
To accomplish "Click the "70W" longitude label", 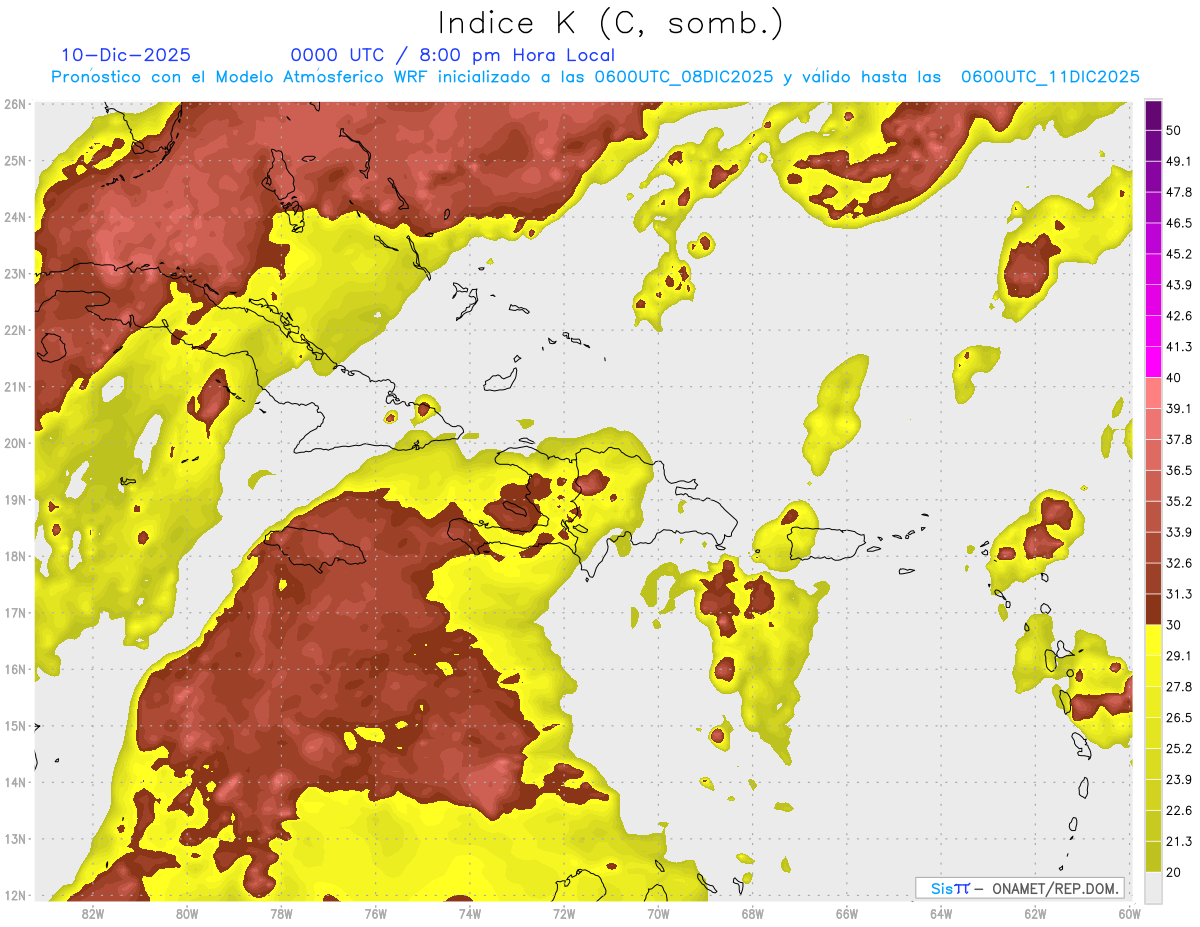I will click(658, 914).
